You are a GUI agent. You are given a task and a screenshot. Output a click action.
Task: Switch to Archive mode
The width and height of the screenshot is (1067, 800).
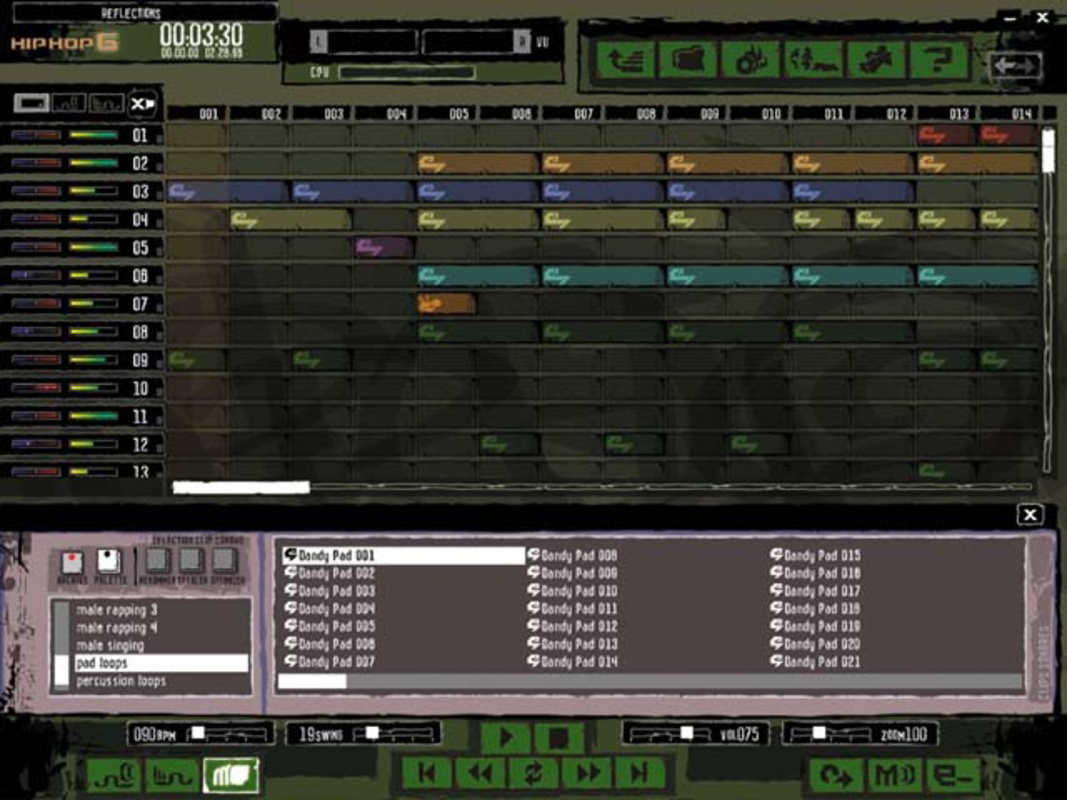[x=70, y=560]
